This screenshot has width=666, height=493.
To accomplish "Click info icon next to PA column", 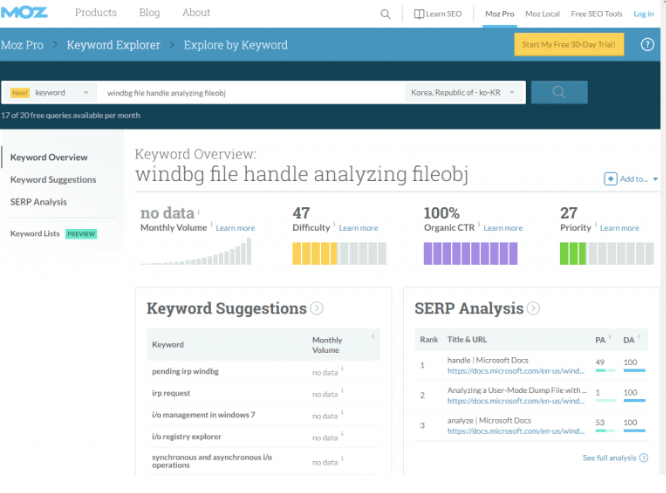I will [610, 336].
